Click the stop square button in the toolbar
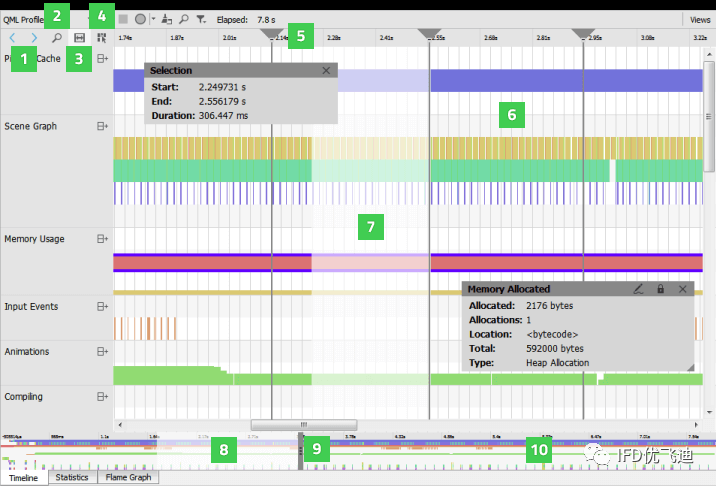The height and width of the screenshot is (486, 716). coord(123,19)
